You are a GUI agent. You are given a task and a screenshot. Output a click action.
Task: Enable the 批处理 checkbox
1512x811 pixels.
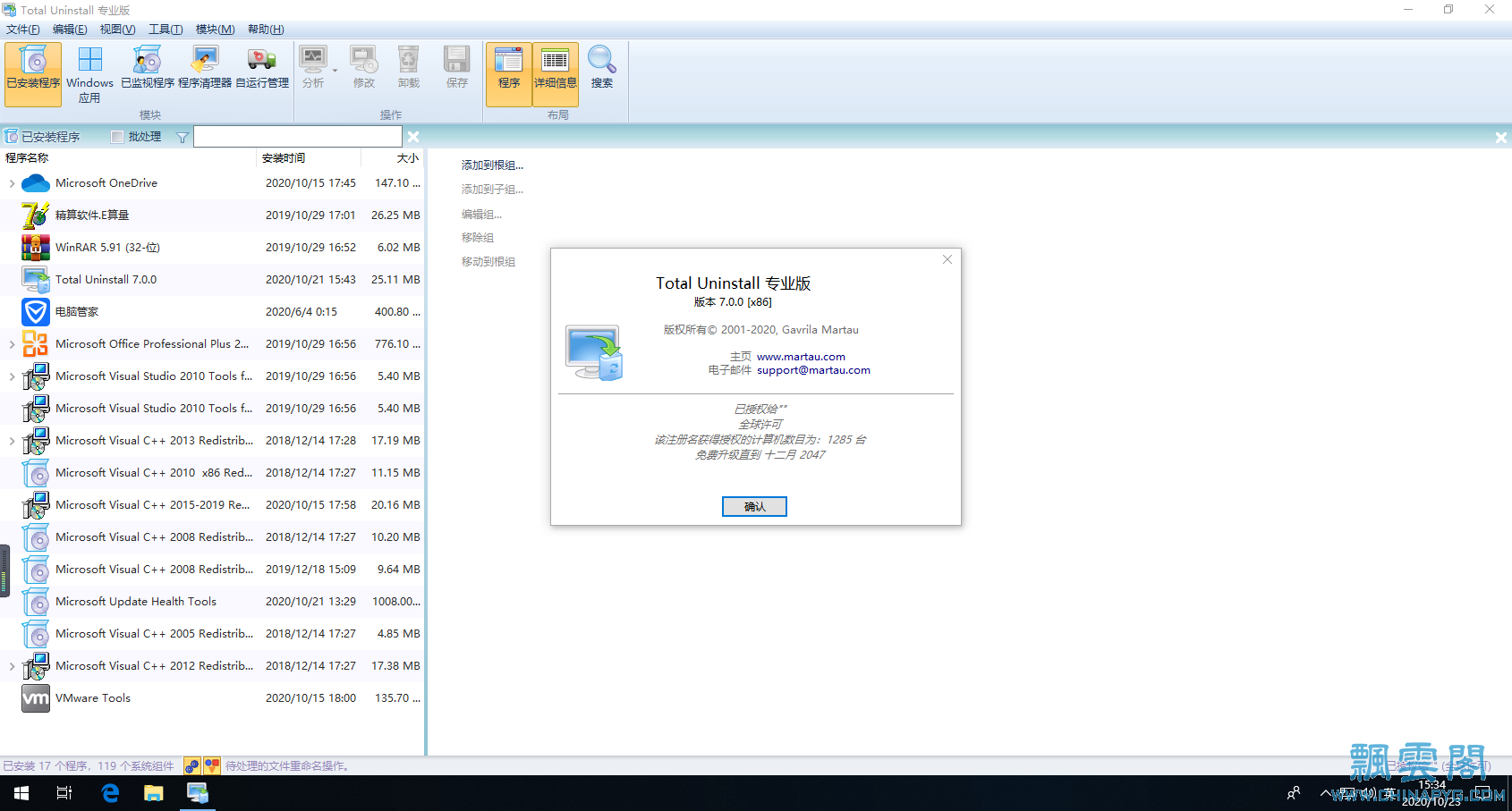[x=117, y=137]
